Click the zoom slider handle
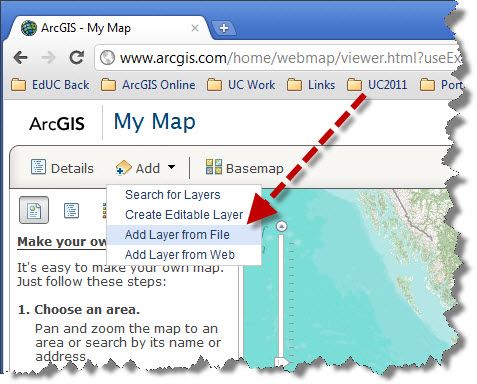Image resolution: width=477 pixels, height=384 pixels. tap(282, 362)
